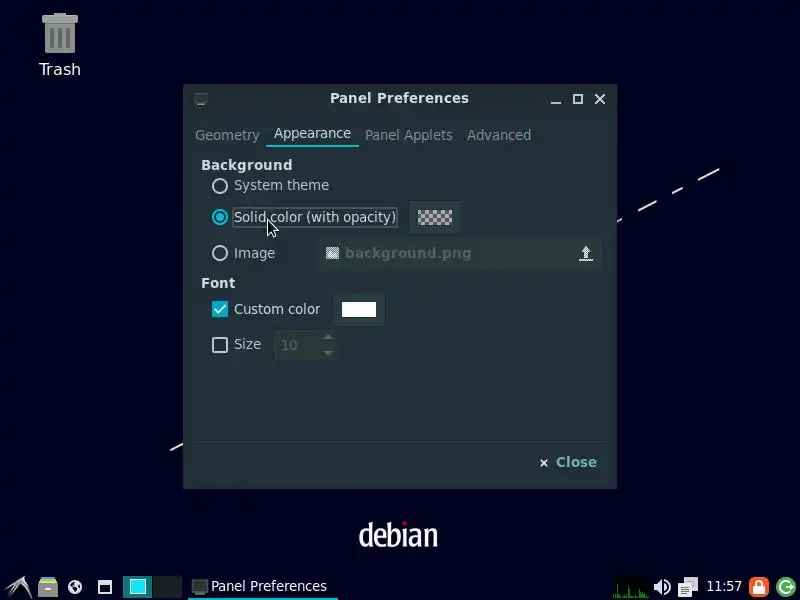Open the solid color opacity swatch
This screenshot has height=600, width=800.
coord(435,217)
